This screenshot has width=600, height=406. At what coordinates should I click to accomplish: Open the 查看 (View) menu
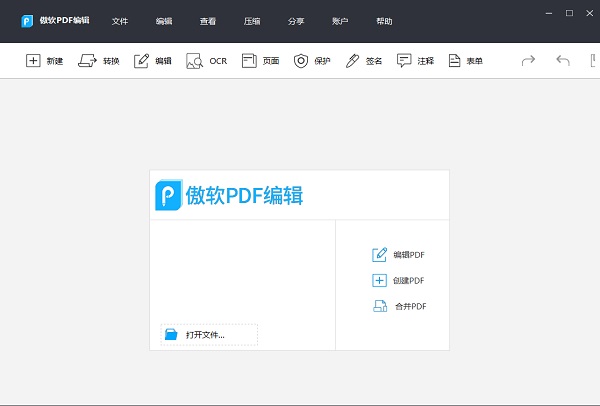[x=208, y=21]
